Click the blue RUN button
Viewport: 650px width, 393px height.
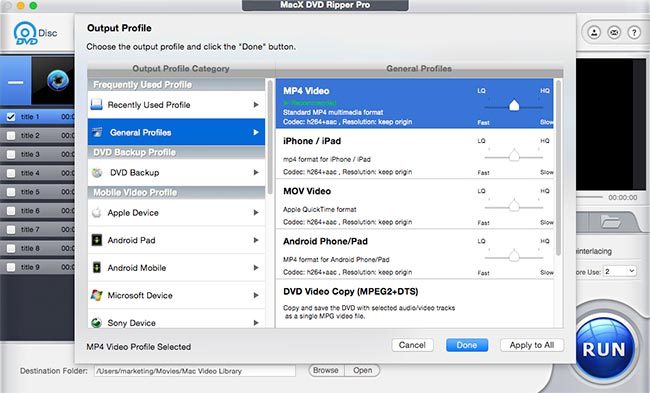604,349
